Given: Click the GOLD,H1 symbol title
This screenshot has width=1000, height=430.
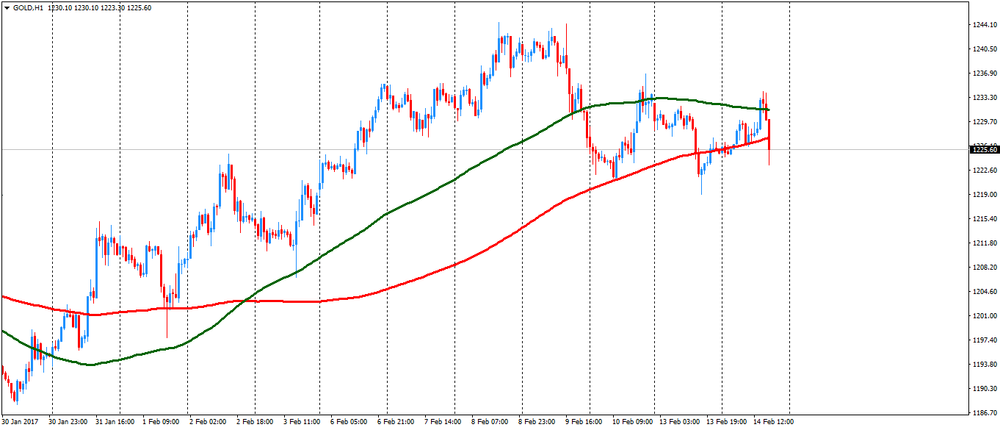Looking at the screenshot, I should 28,7.
